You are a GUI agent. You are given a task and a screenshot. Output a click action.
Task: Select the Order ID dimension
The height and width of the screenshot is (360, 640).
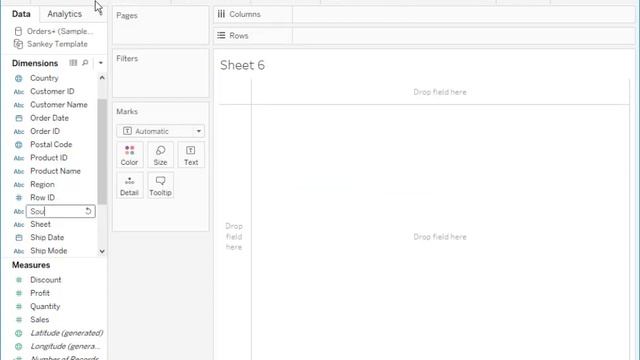pos(45,131)
